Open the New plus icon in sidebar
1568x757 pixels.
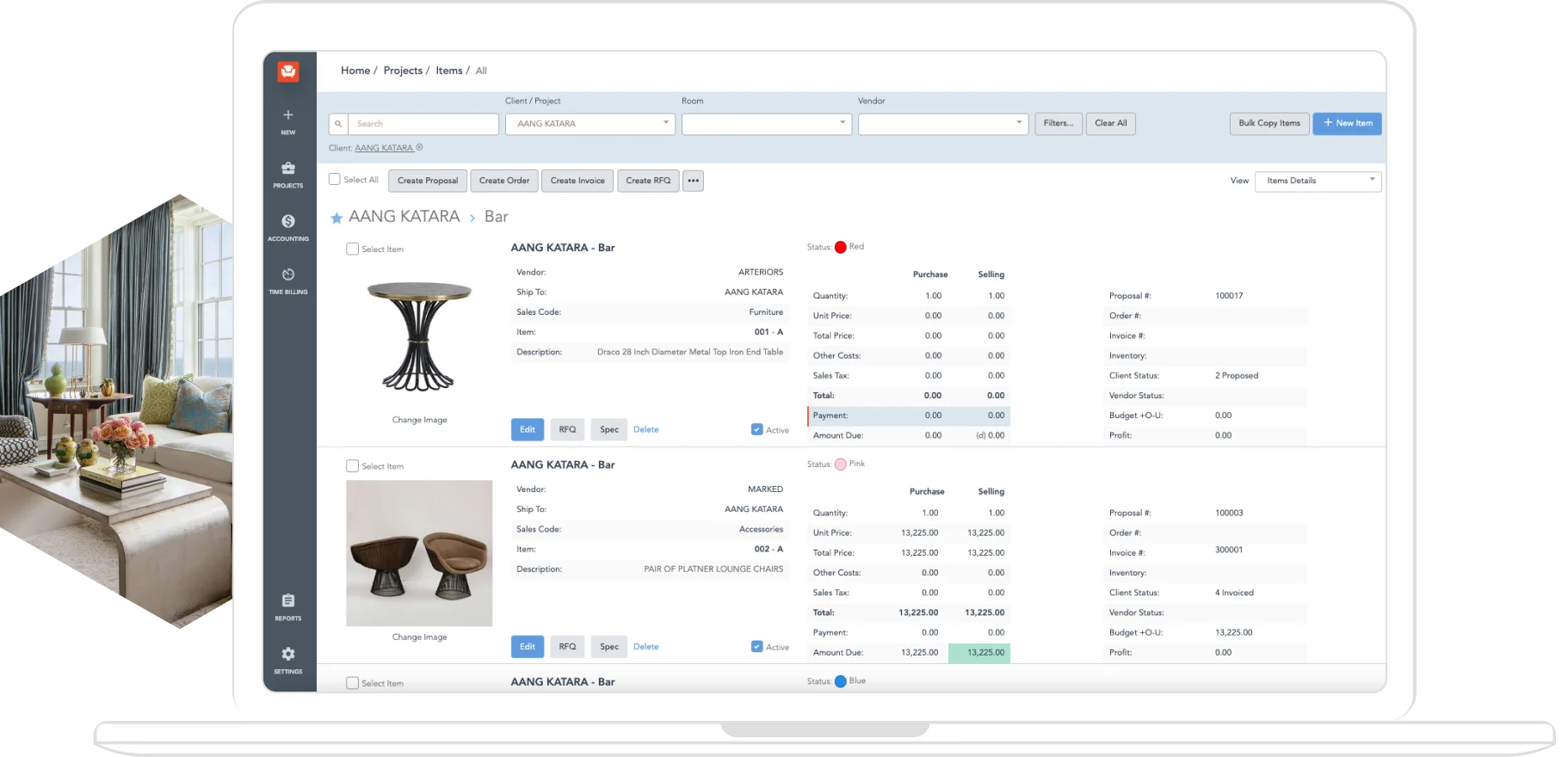pyautogui.click(x=288, y=115)
